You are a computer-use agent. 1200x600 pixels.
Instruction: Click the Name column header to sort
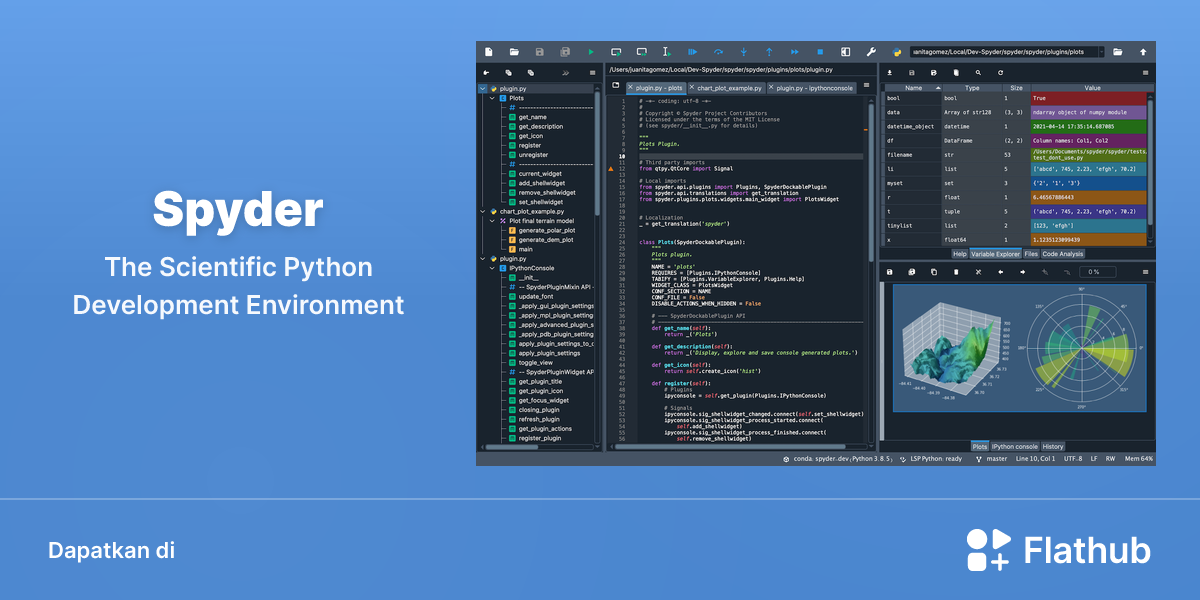912,88
